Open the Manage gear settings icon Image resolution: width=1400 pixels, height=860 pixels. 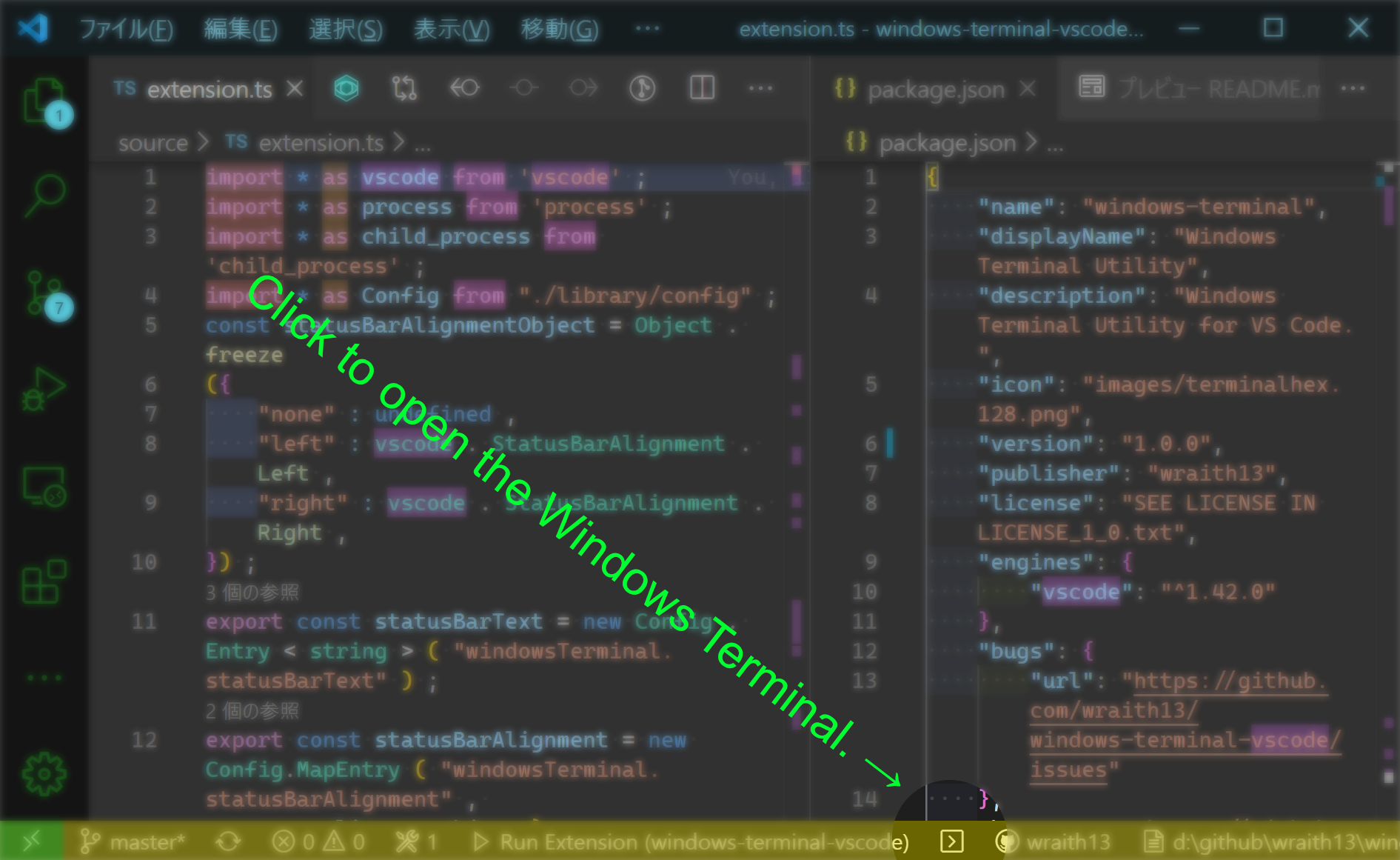(44, 774)
